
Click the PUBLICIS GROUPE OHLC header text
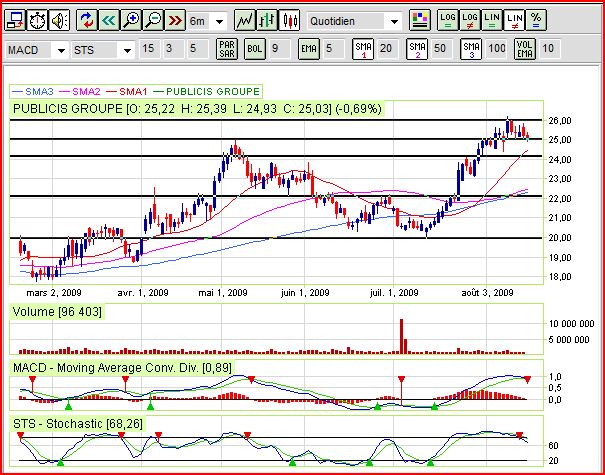coord(197,109)
